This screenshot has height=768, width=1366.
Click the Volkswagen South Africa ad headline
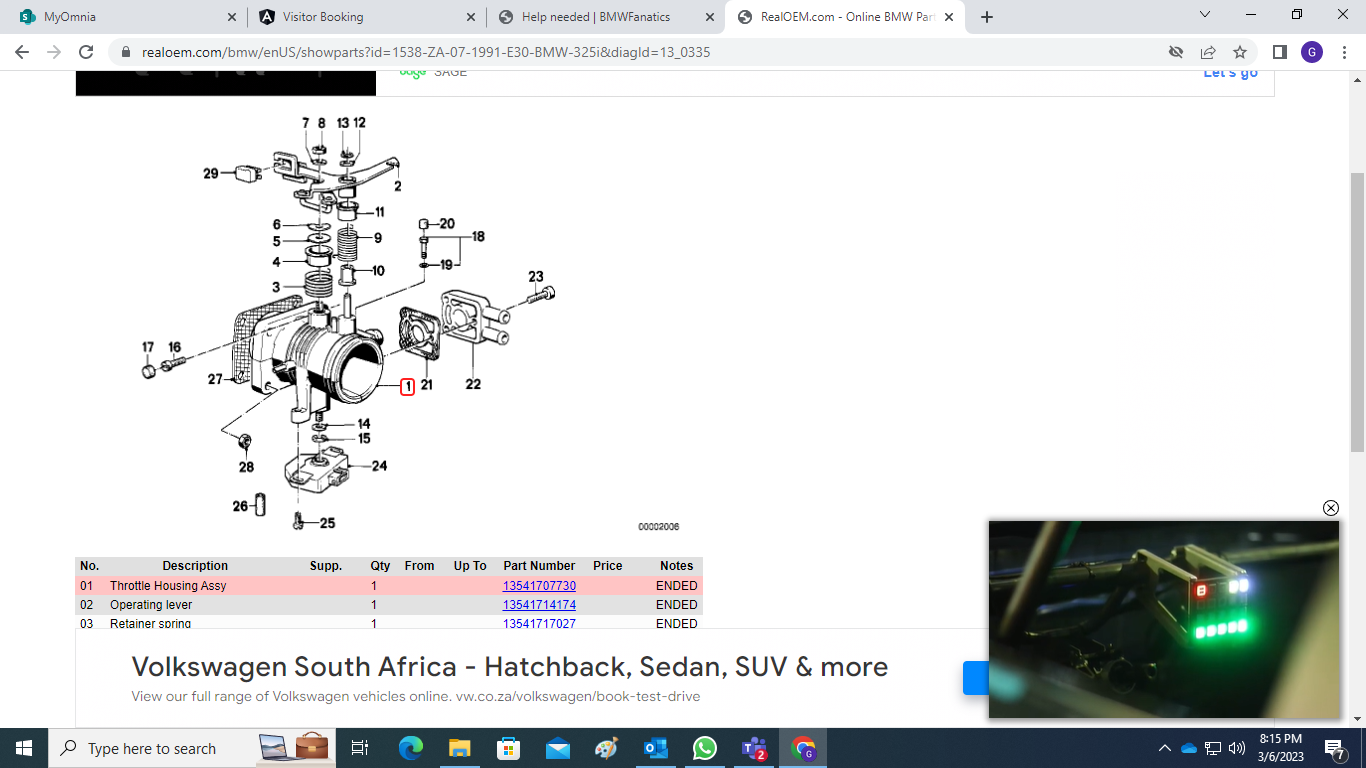pos(510,667)
